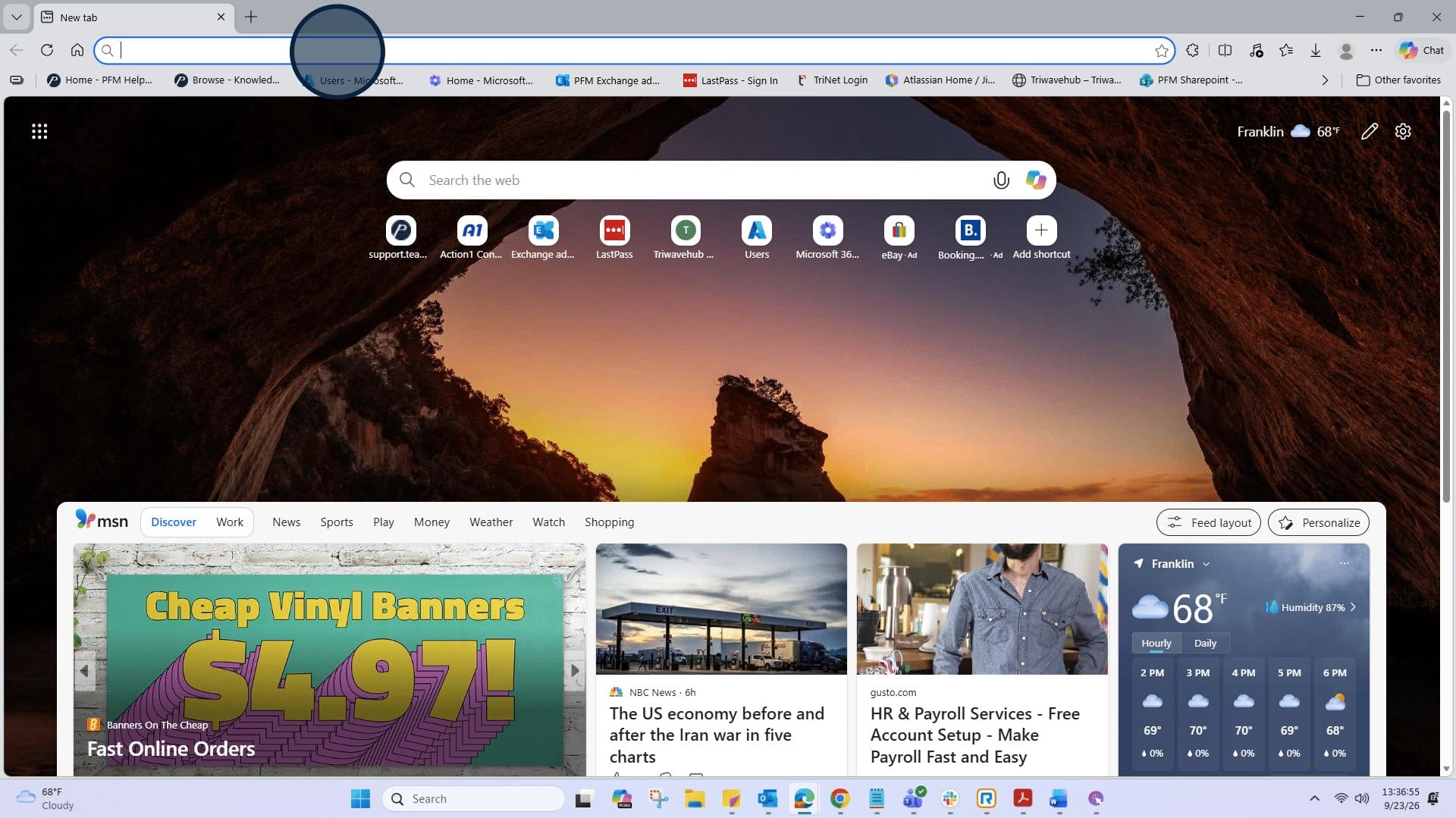This screenshot has width=1456, height=818.
Task: Add a new shortcut tile
Action: 1041,237
